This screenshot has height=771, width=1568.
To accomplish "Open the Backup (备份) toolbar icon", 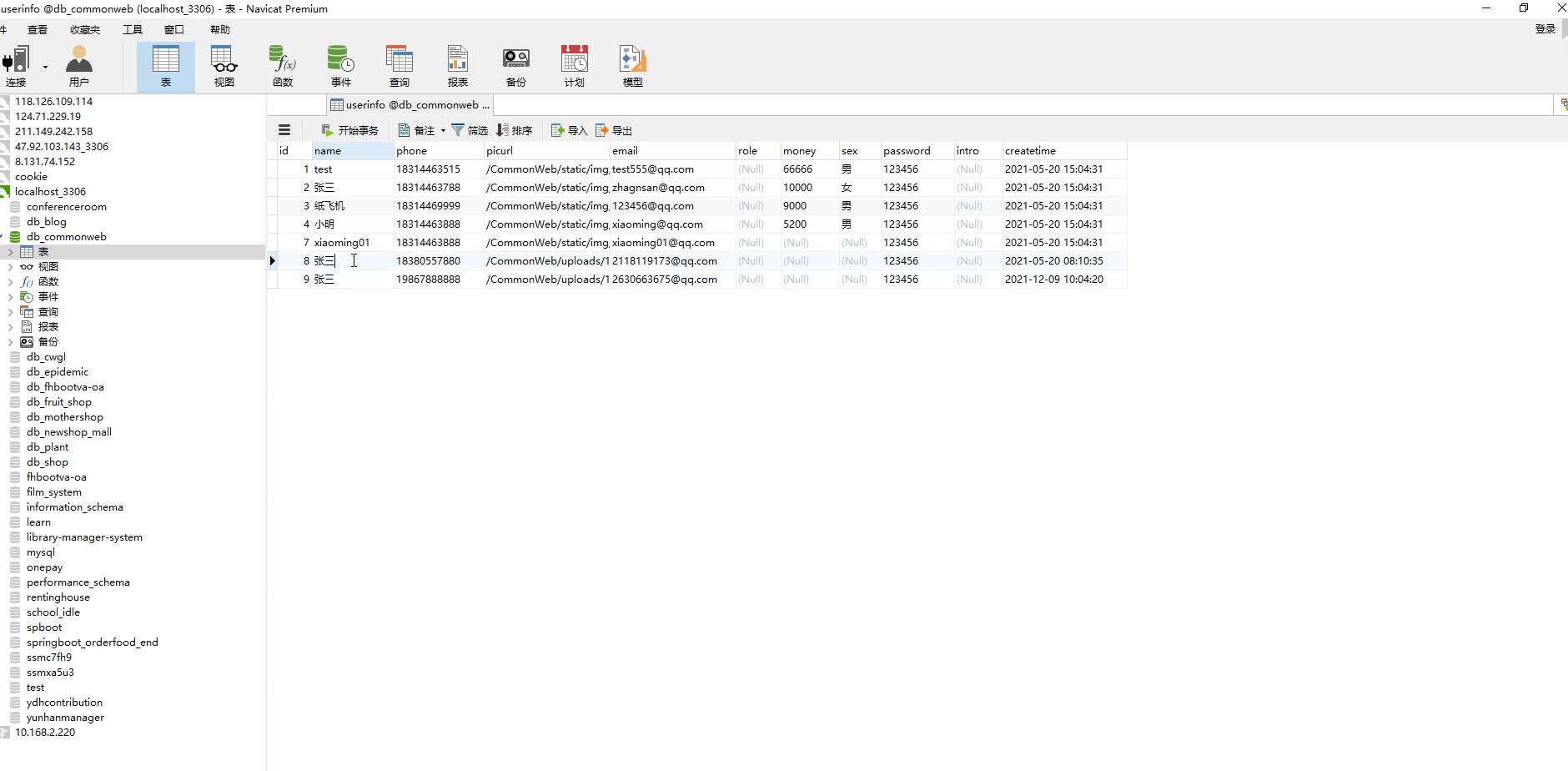I will [x=516, y=67].
